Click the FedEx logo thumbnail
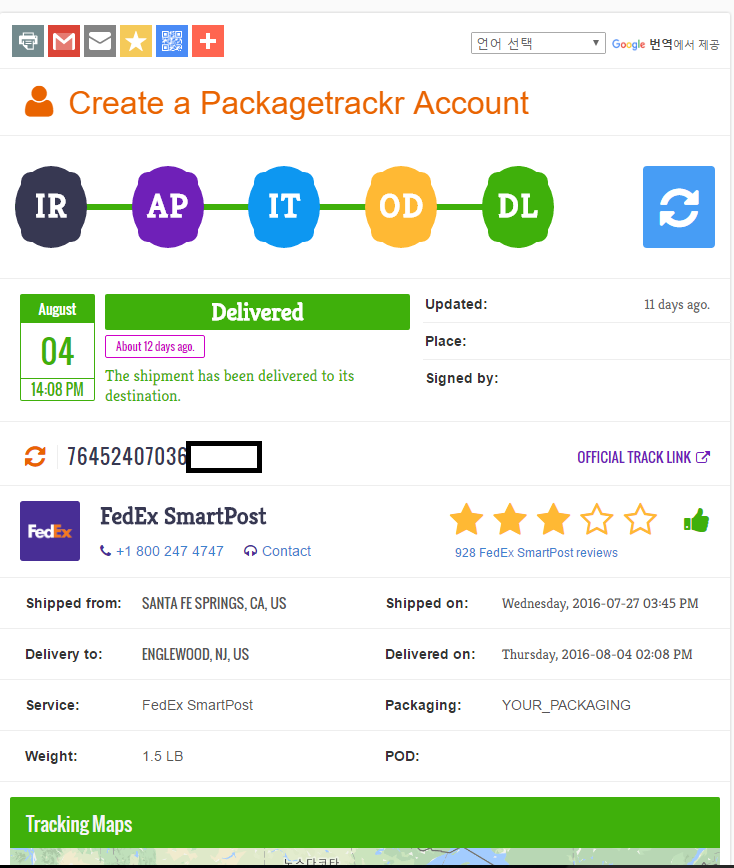 click(50, 531)
